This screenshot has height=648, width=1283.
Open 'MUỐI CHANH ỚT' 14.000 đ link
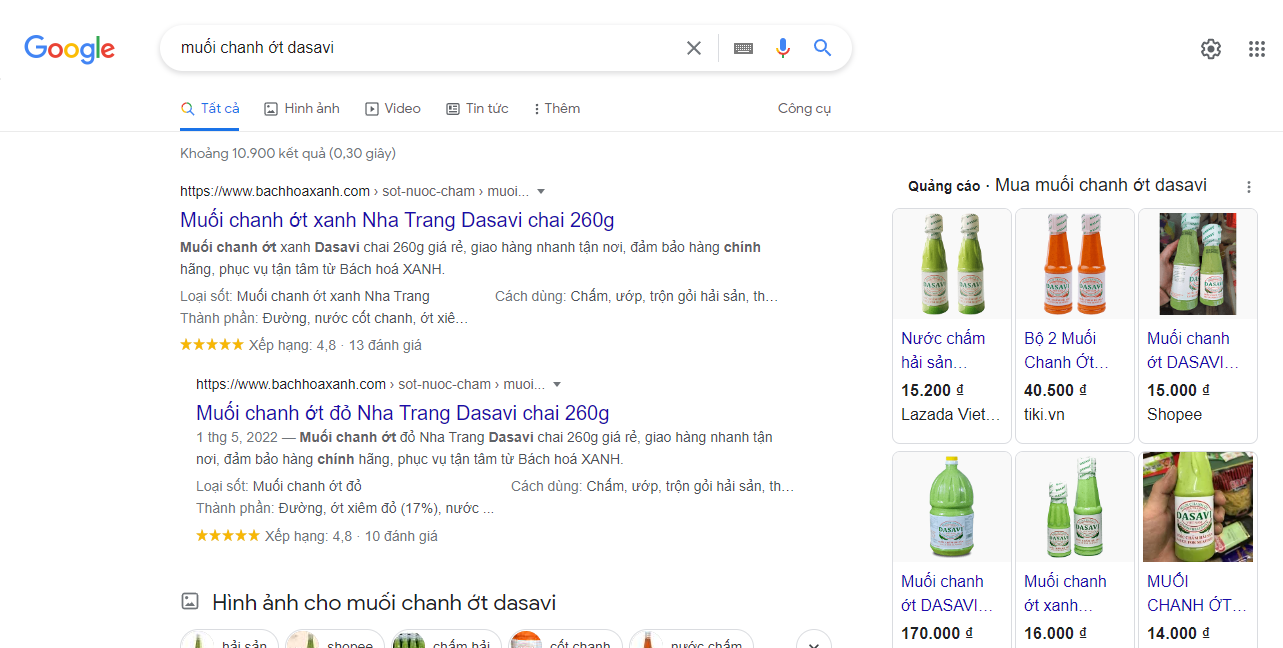(x=1197, y=593)
